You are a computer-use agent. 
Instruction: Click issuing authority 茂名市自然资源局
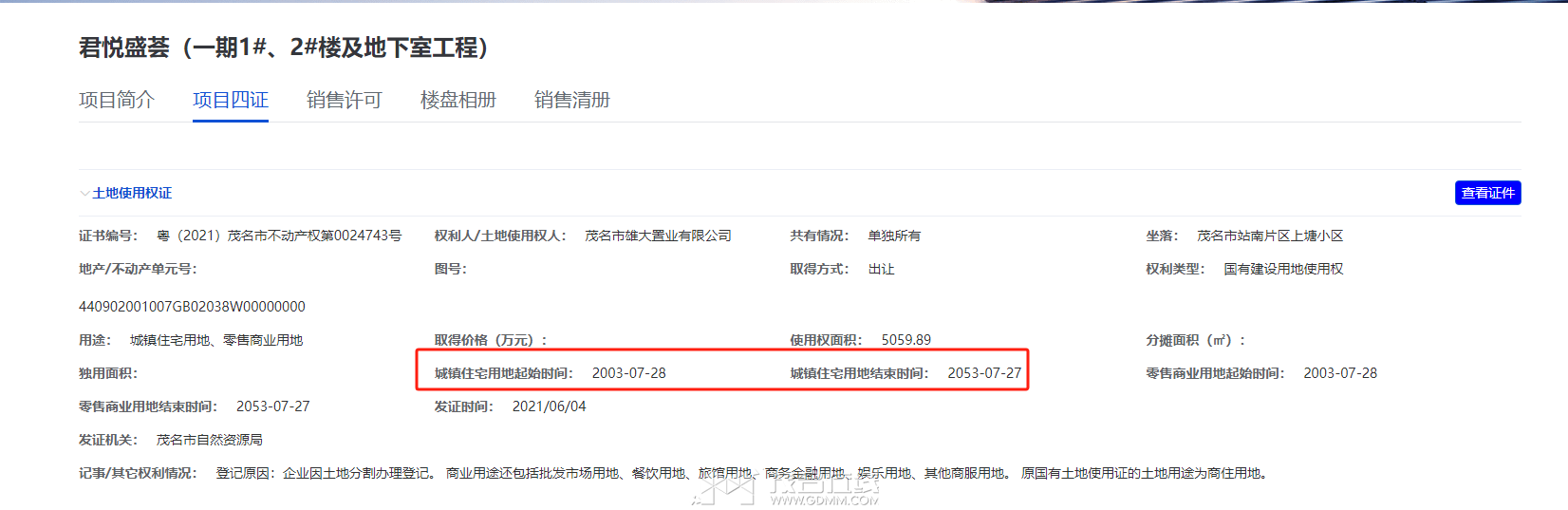[210, 440]
